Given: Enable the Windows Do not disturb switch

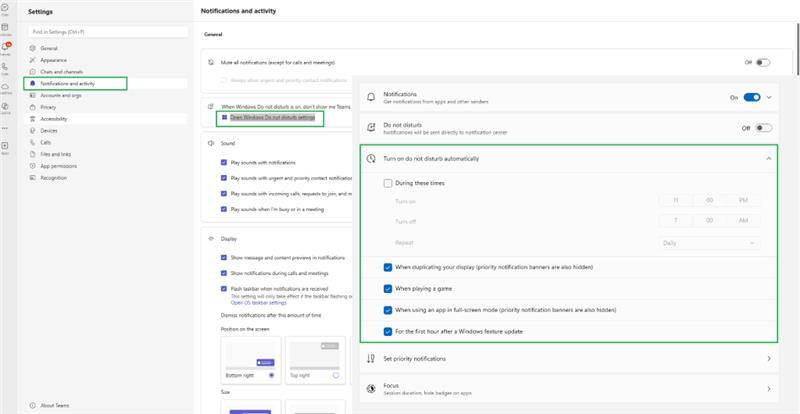Looking at the screenshot, I should pos(764,128).
